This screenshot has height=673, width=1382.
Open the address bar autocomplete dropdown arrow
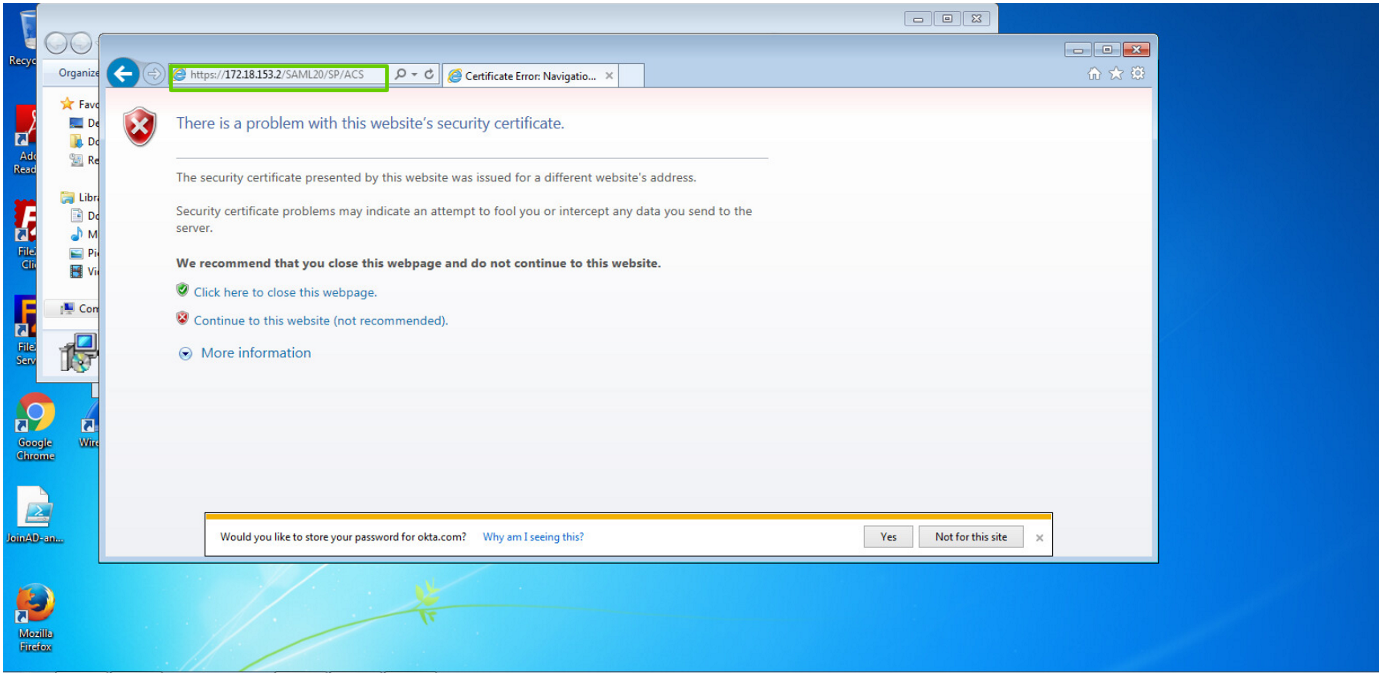click(x=414, y=75)
